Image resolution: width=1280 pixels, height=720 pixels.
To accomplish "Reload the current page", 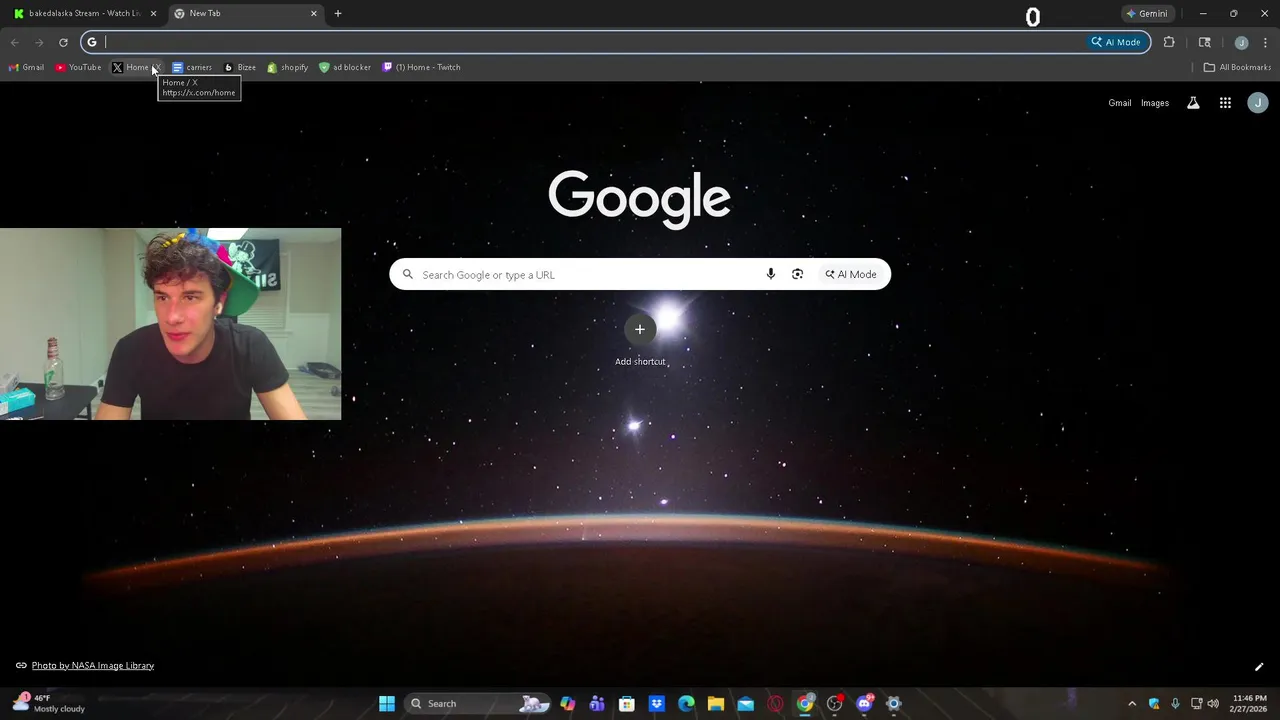I will (63, 42).
